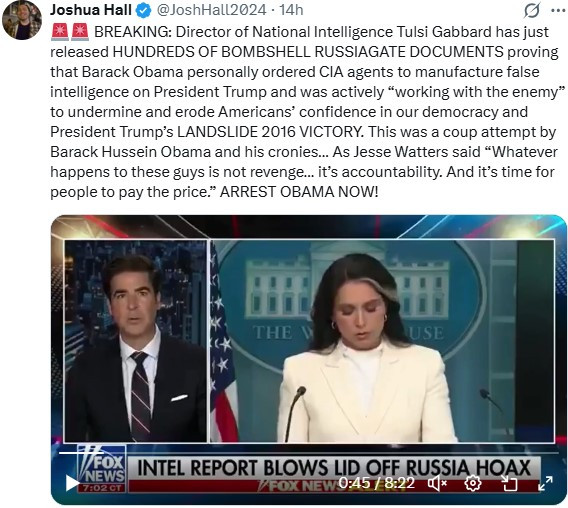Click the 14h post timestamp
The image size is (568, 508).
point(291,10)
